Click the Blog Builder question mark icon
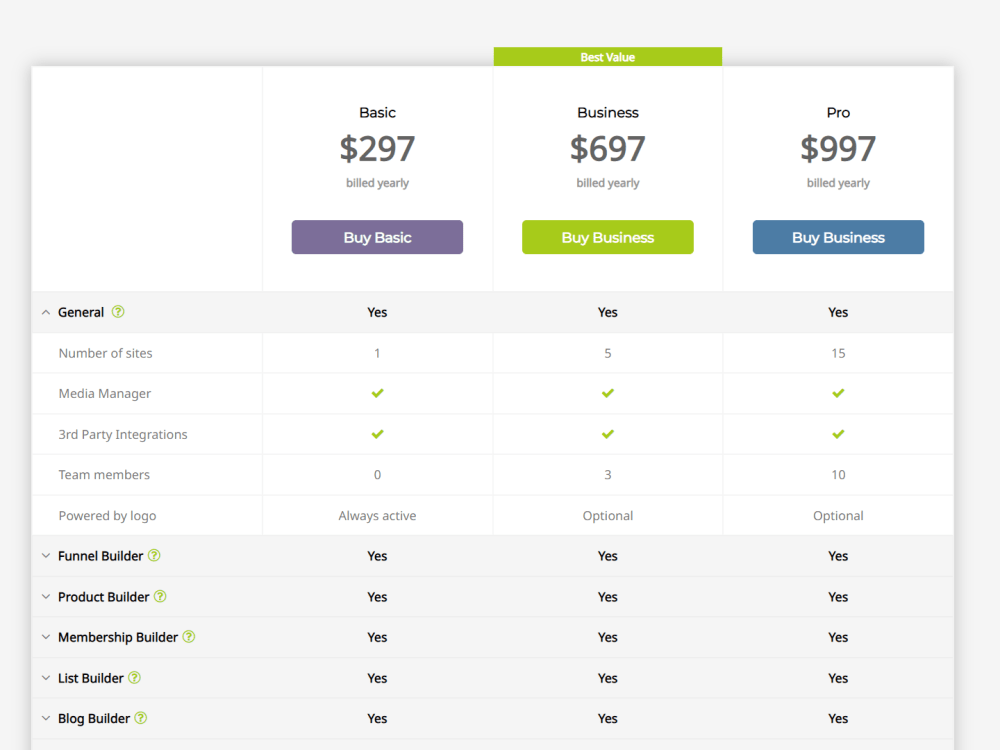This screenshot has height=750, width=1000. point(139,718)
